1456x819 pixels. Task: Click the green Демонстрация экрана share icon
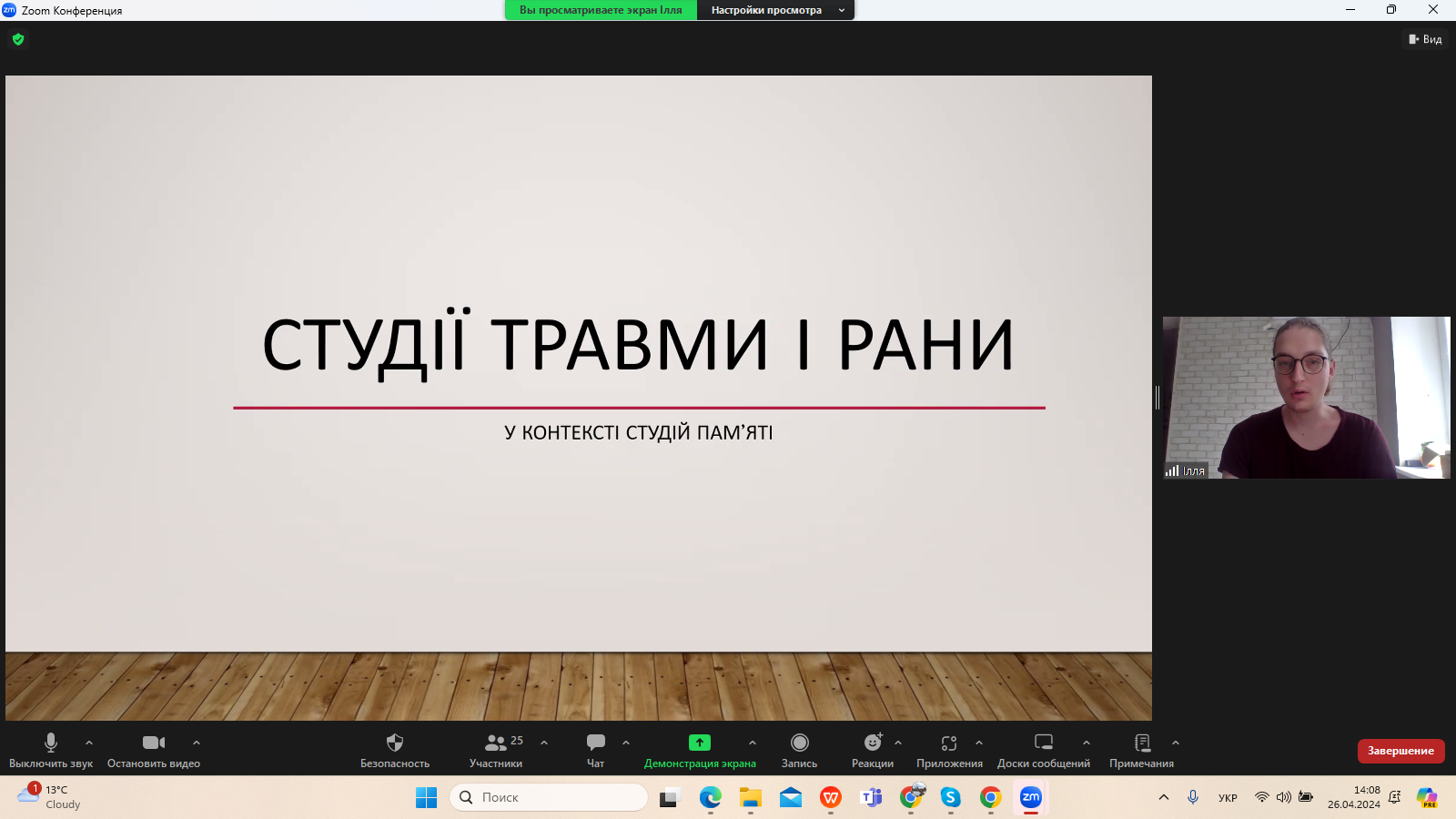coord(699,743)
